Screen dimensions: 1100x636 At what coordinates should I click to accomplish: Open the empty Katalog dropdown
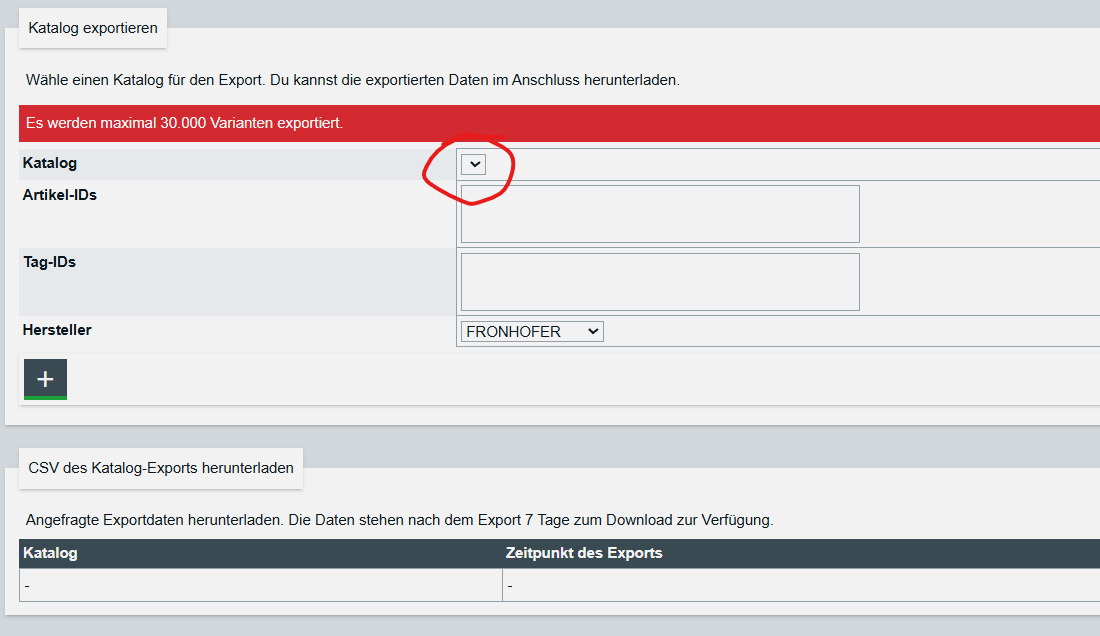click(474, 164)
